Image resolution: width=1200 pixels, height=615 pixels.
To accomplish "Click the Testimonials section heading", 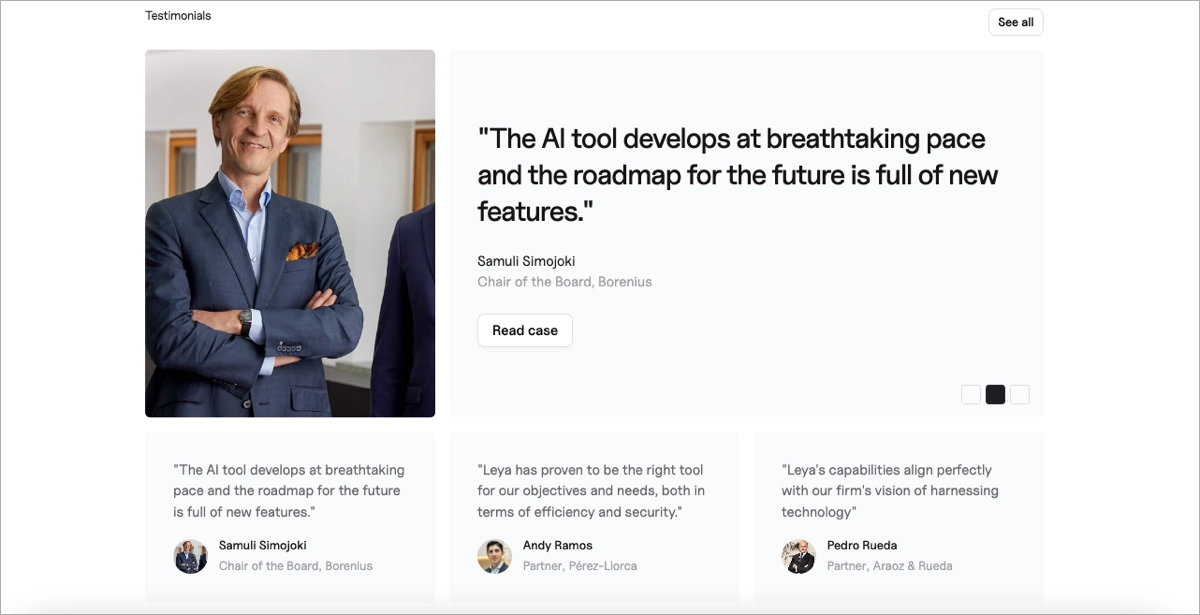I will tap(178, 15).
